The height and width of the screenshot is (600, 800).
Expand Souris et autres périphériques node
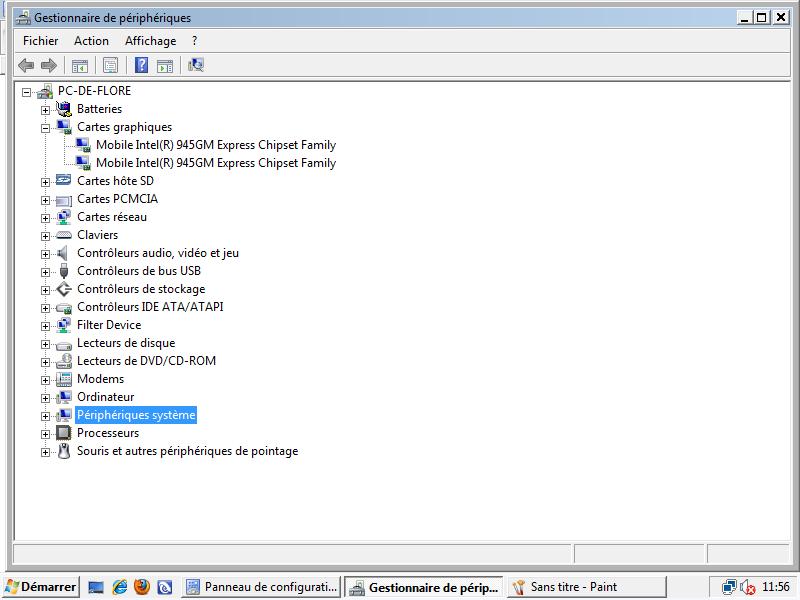(x=45, y=453)
